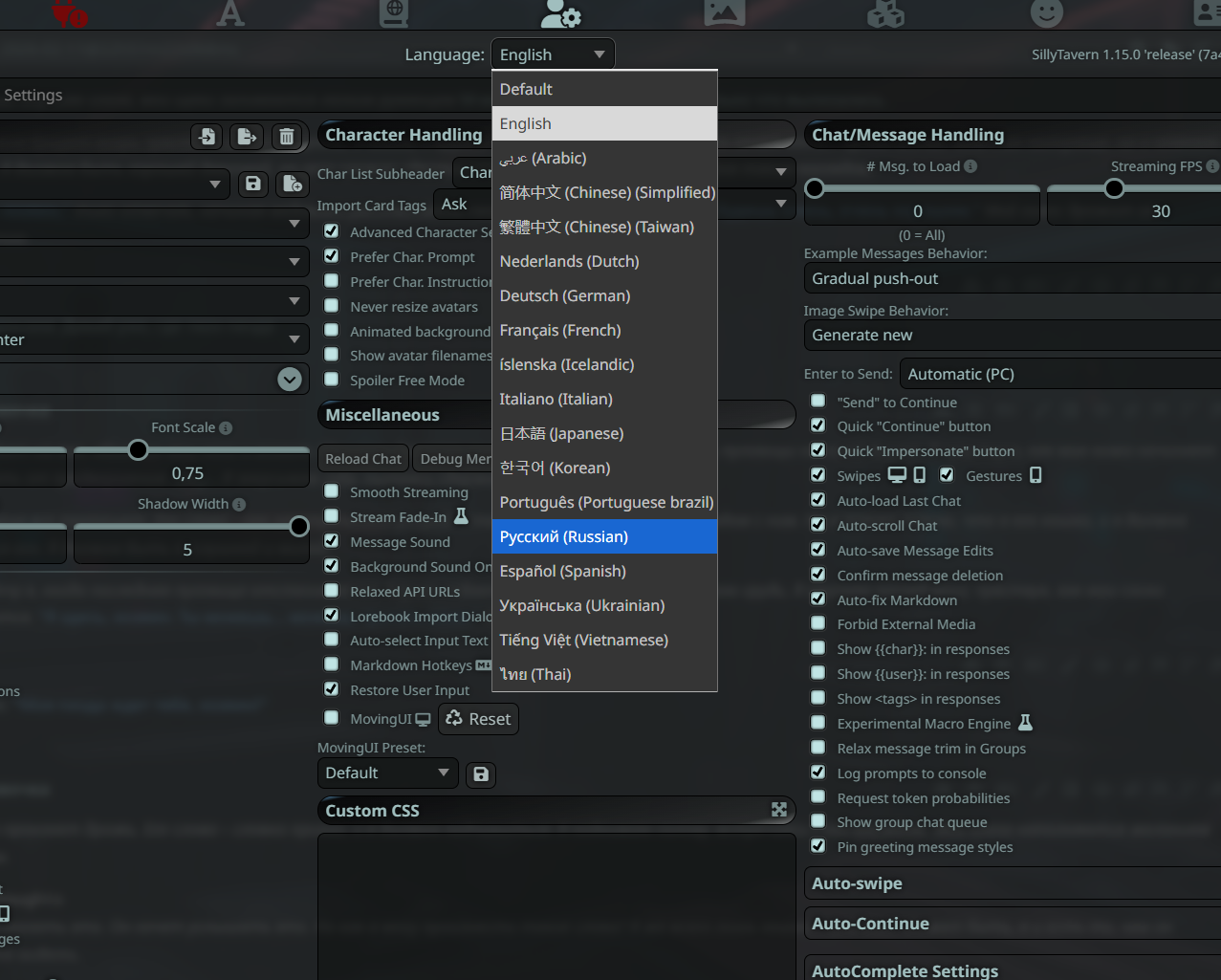The width and height of the screenshot is (1221, 980).
Task: Collapse the Language dropdown showing English
Action: click(553, 54)
